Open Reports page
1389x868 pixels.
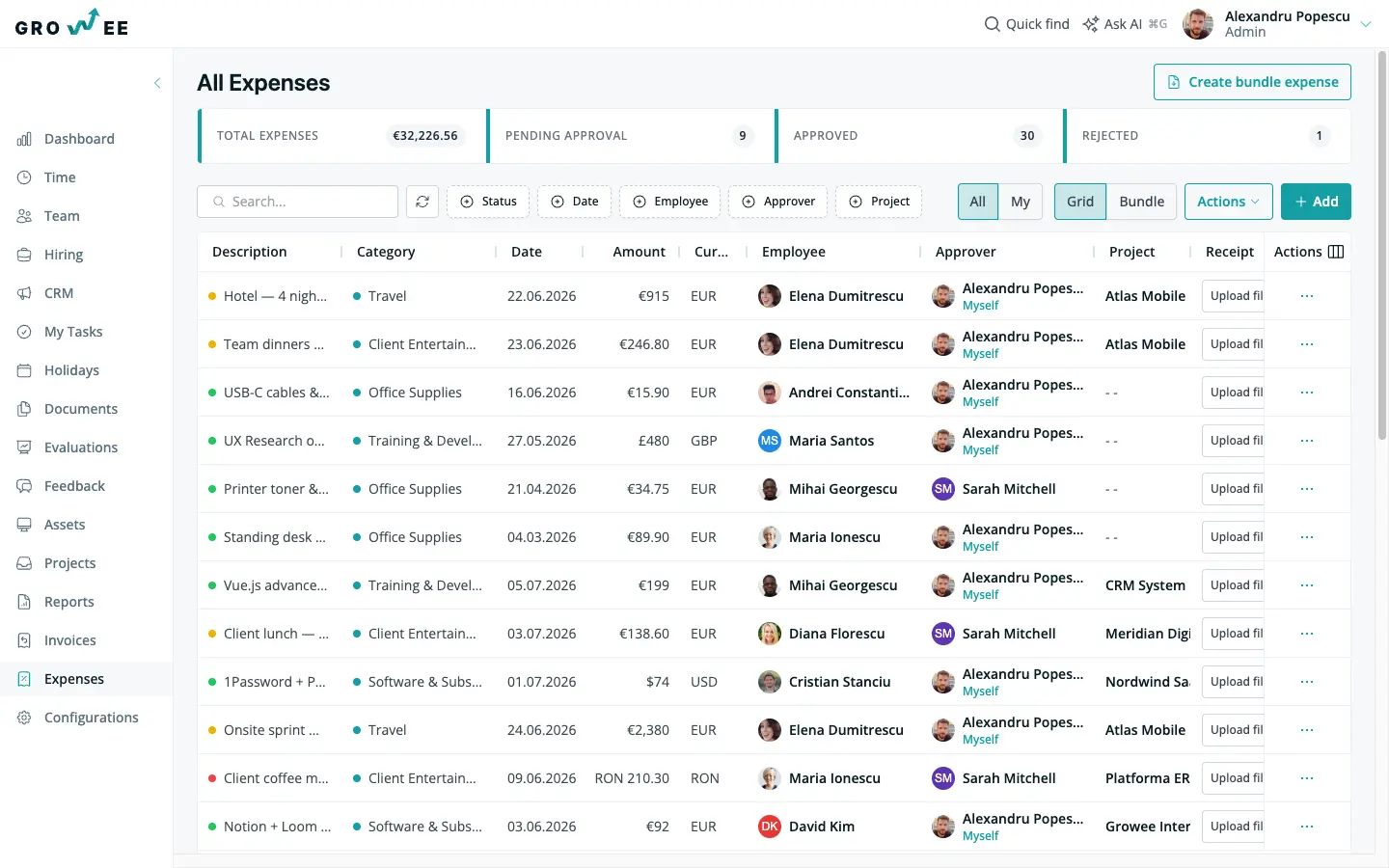point(69,602)
